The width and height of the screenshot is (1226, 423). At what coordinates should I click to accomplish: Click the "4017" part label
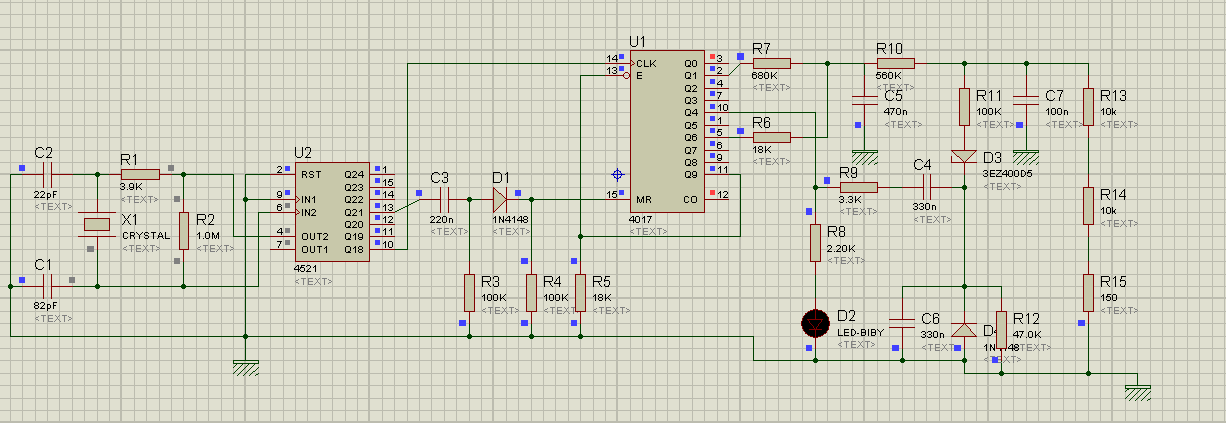(x=640, y=219)
